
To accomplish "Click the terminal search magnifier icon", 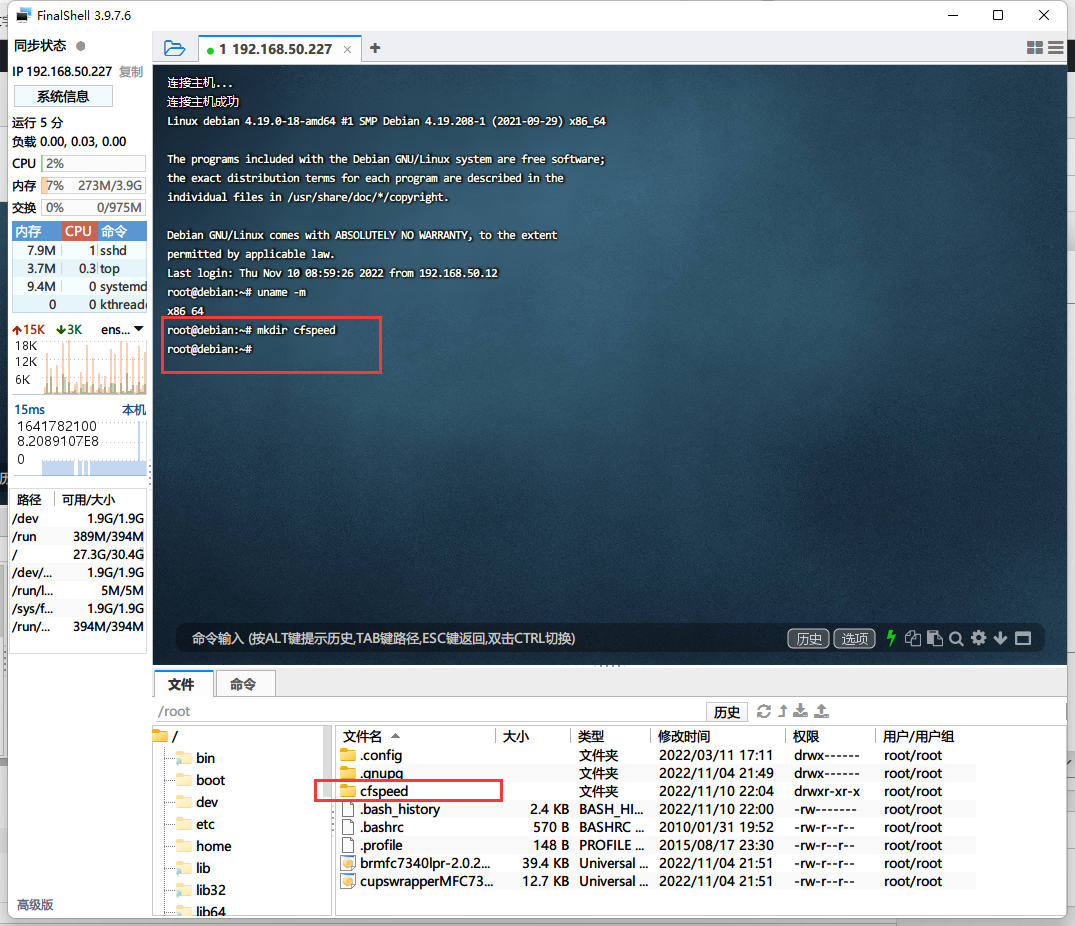I will (956, 638).
